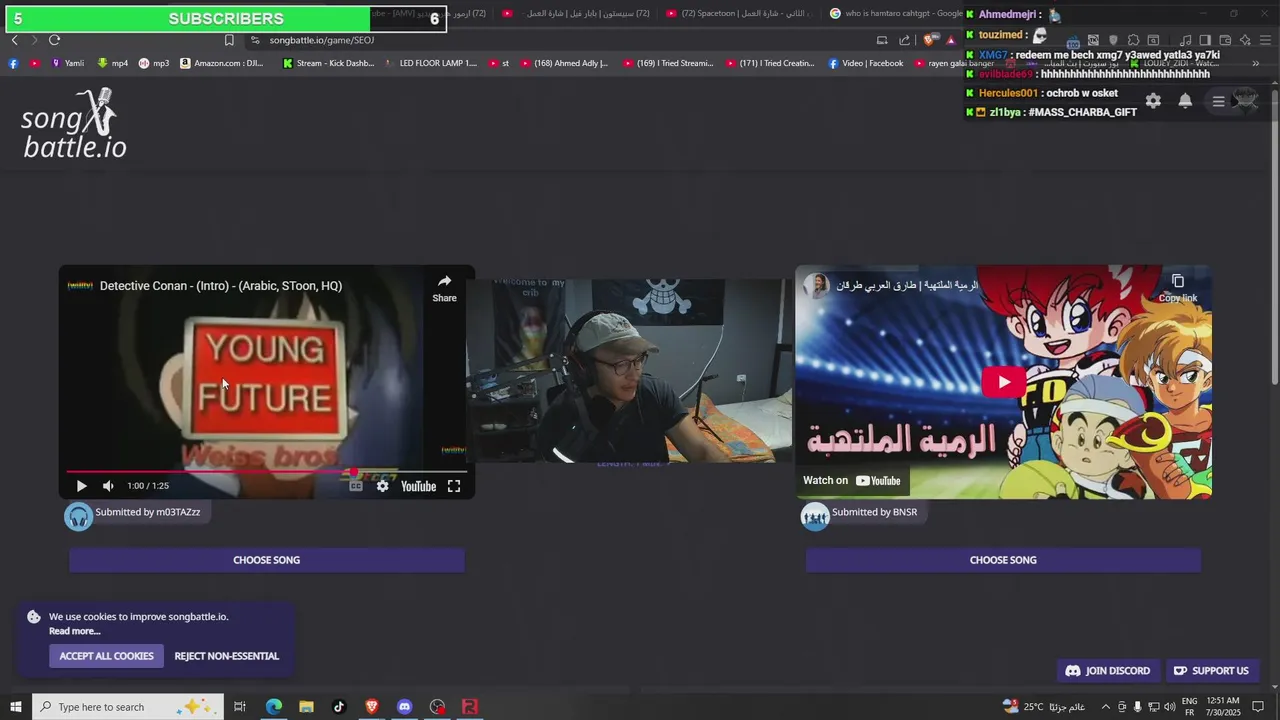Open the weather widget showing 25°C
This screenshot has width=1280, height=720.
(x=1043, y=707)
